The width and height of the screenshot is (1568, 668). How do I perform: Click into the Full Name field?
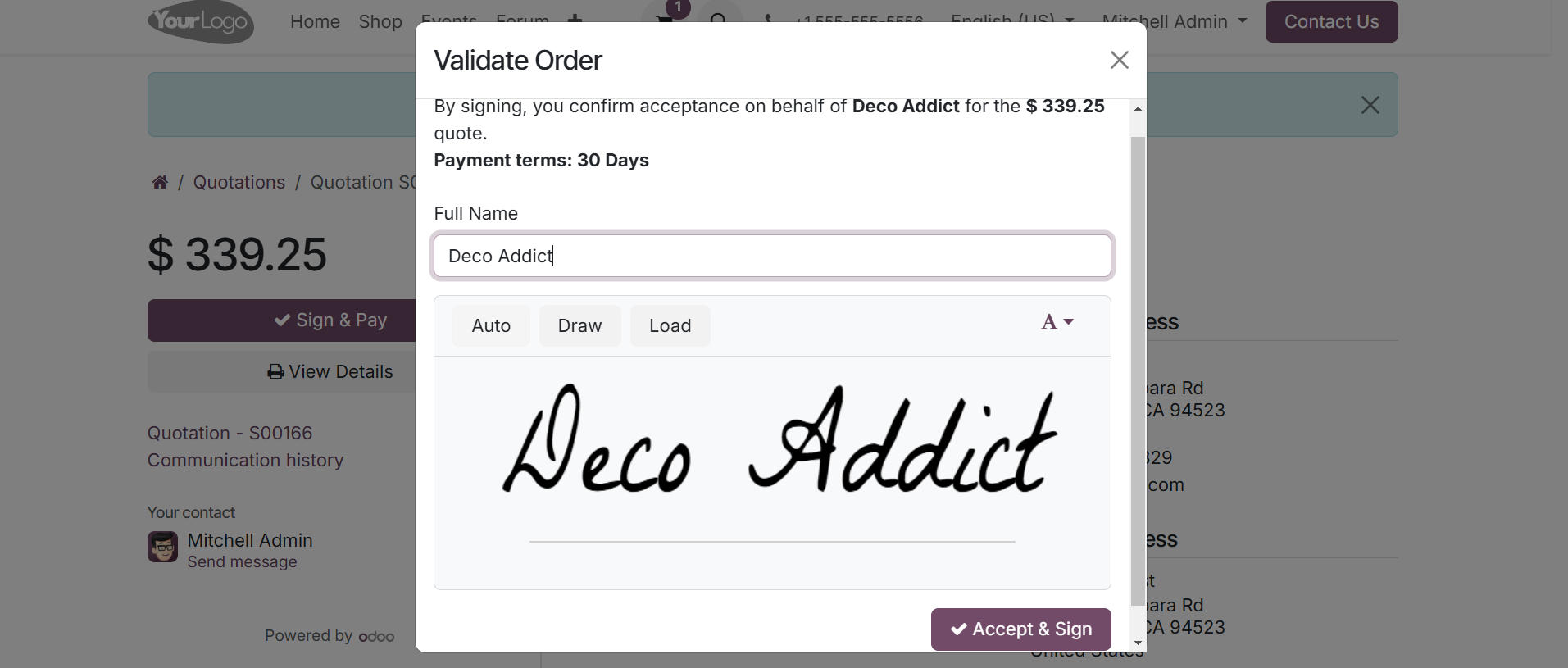[771, 256]
